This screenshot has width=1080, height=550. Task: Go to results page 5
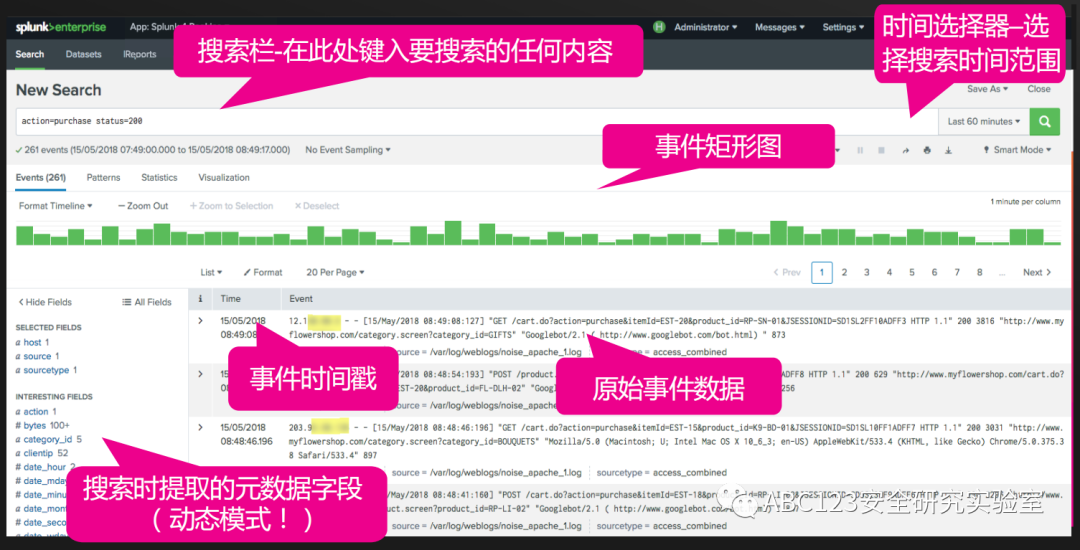coord(911,273)
